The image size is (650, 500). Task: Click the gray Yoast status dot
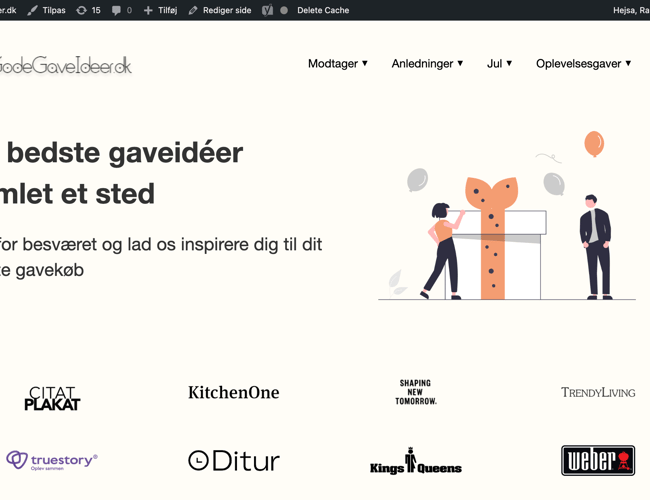coord(284,10)
